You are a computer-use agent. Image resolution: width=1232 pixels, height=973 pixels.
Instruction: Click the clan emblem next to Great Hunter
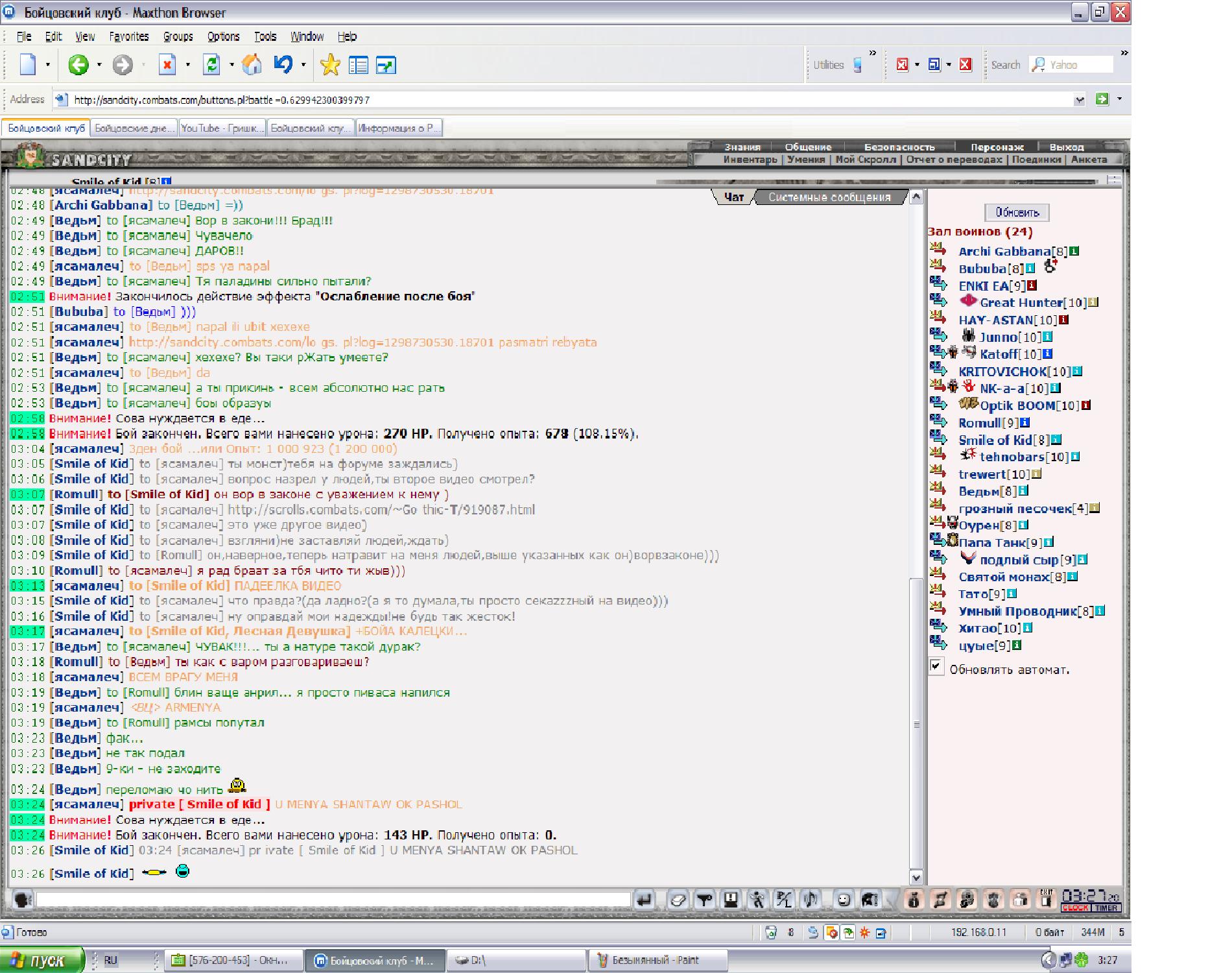pyautogui.click(x=968, y=301)
